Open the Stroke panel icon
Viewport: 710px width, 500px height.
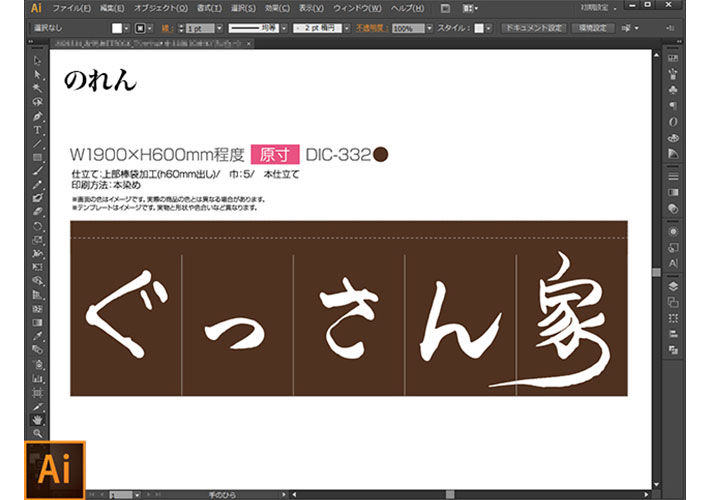coord(673,176)
